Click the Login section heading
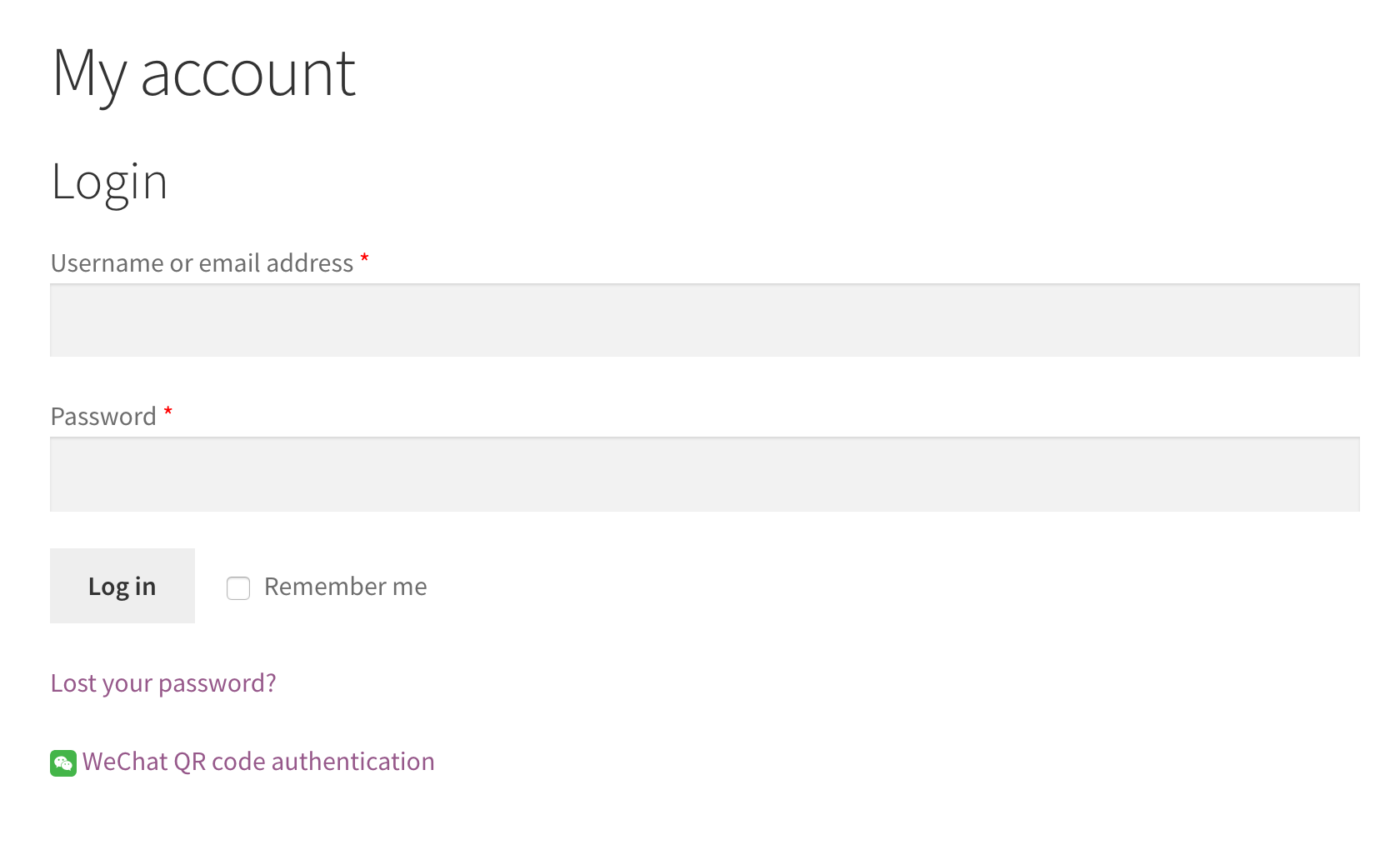Image resolution: width=1400 pixels, height=855 pixels. pos(109,182)
